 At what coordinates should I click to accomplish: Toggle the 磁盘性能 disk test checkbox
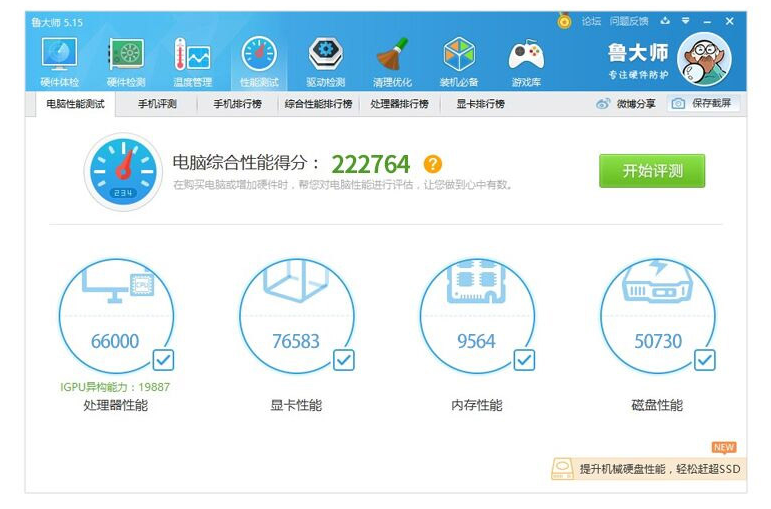(x=705, y=359)
